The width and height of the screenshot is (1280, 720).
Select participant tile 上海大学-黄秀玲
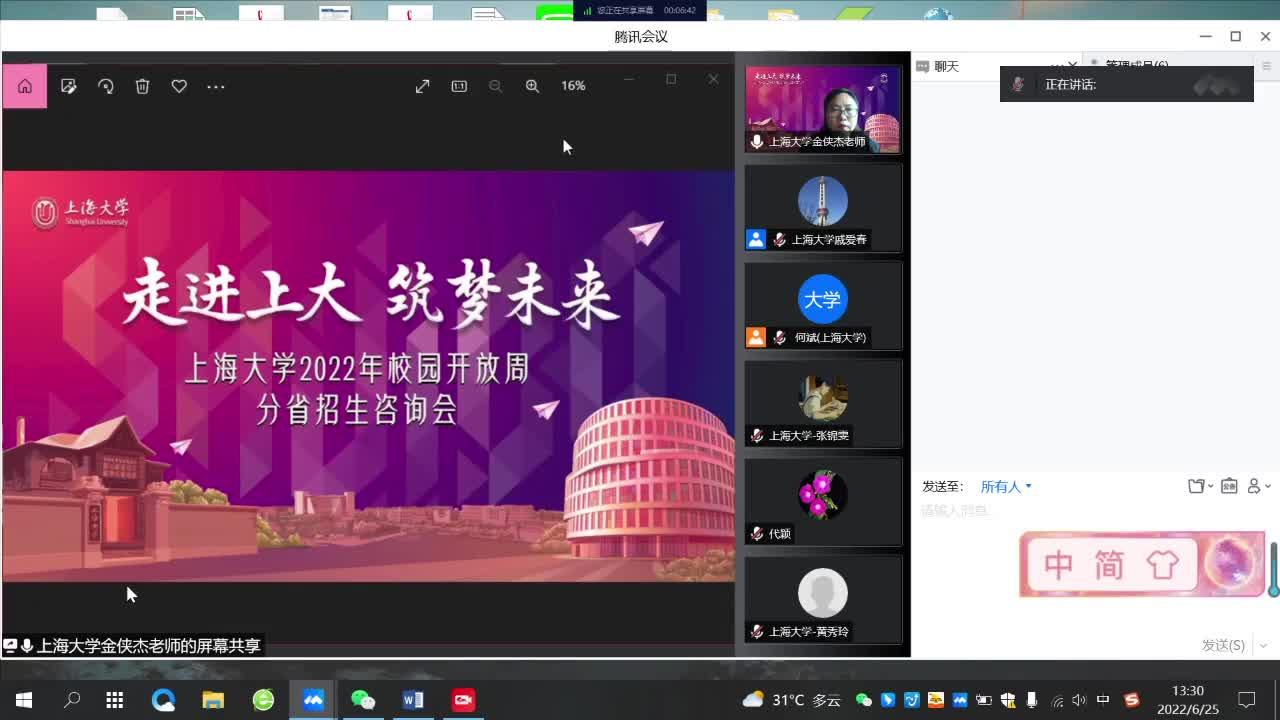tap(823, 600)
